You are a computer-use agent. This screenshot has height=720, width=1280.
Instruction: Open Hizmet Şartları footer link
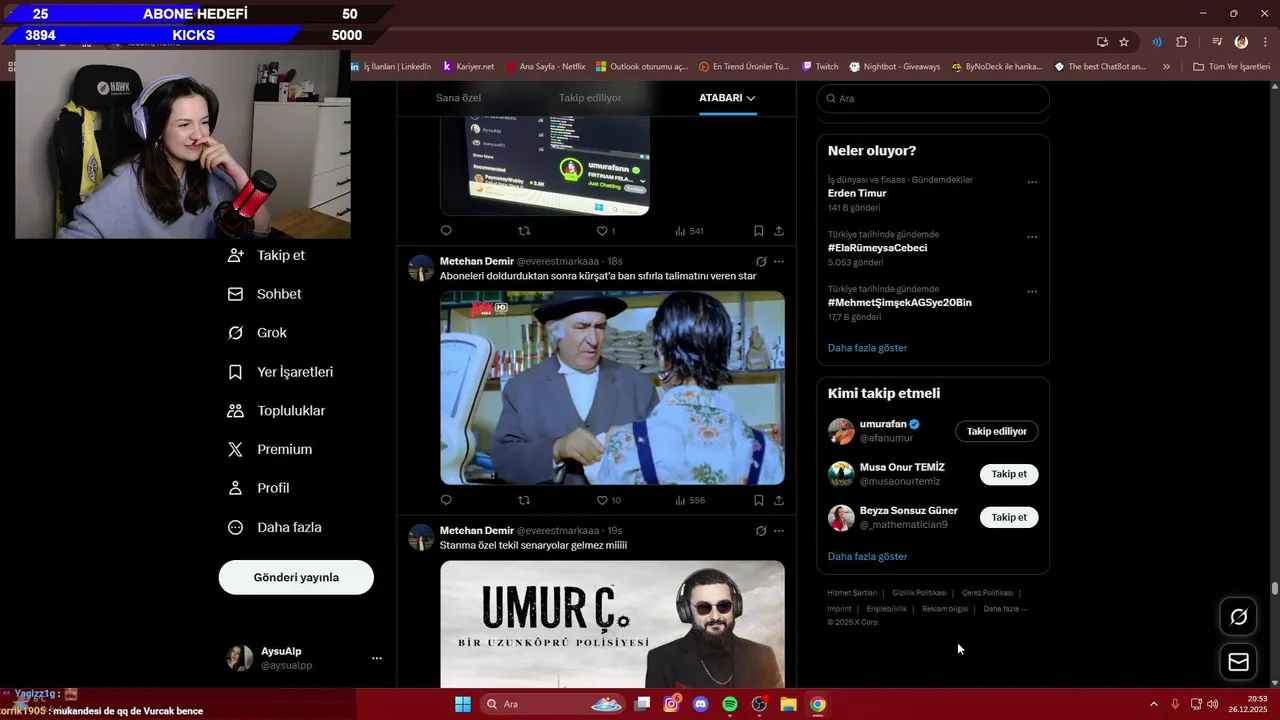[x=852, y=593]
